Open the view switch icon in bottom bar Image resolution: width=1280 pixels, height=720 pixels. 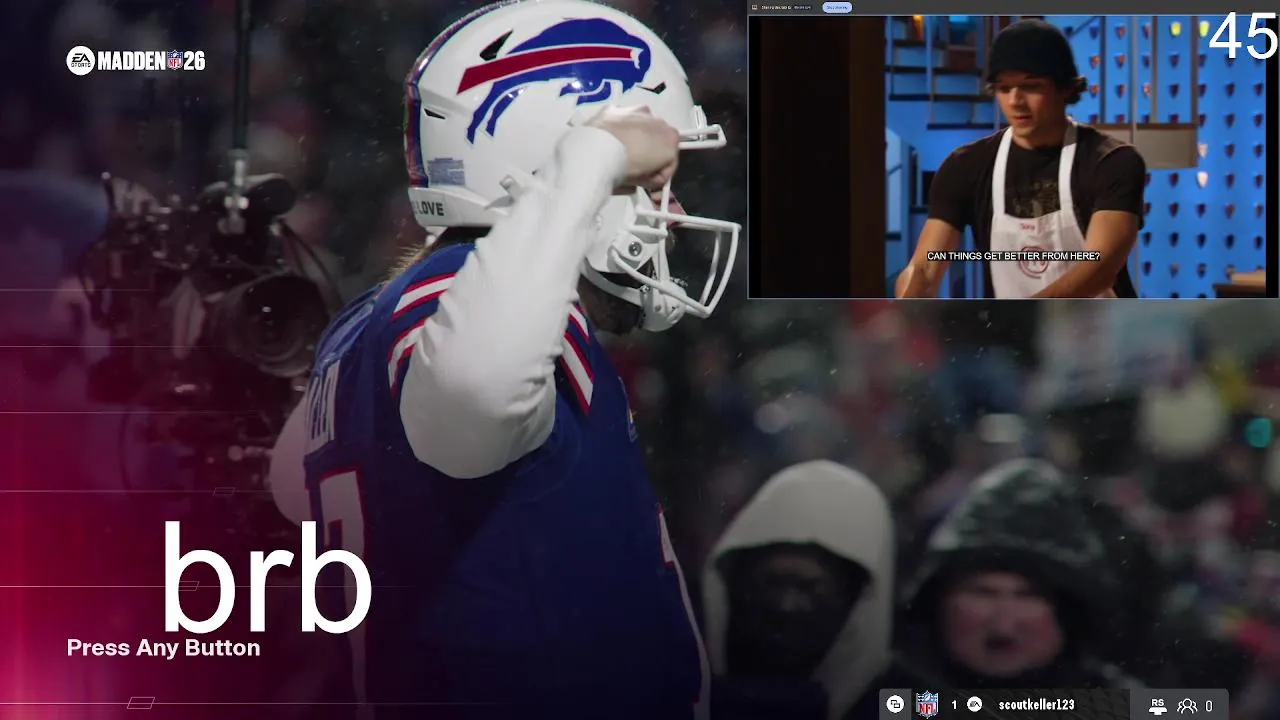[895, 705]
